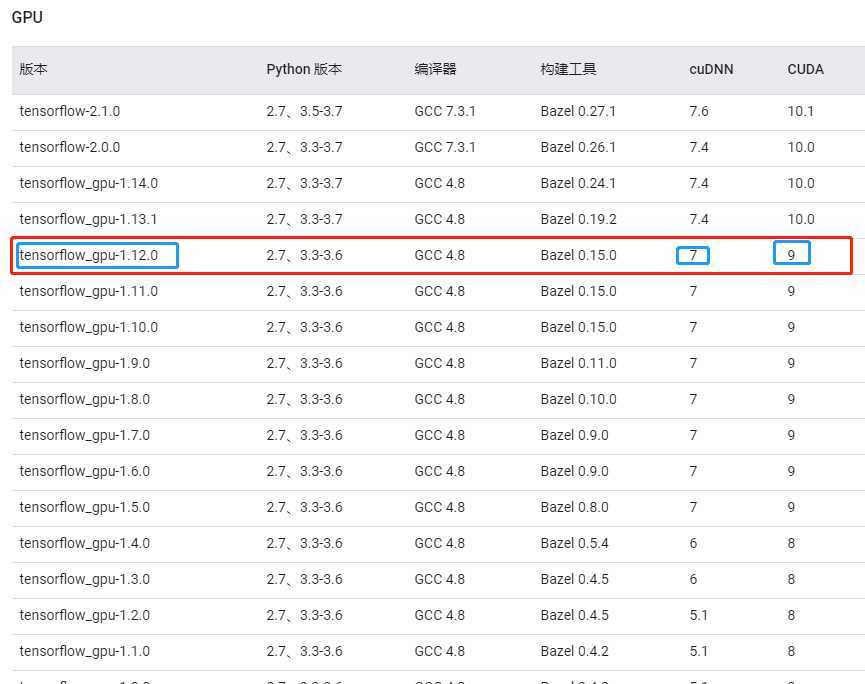Click Bazel 0.5.4 cell
Image resolution: width=865 pixels, height=684 pixels.
coord(574,543)
